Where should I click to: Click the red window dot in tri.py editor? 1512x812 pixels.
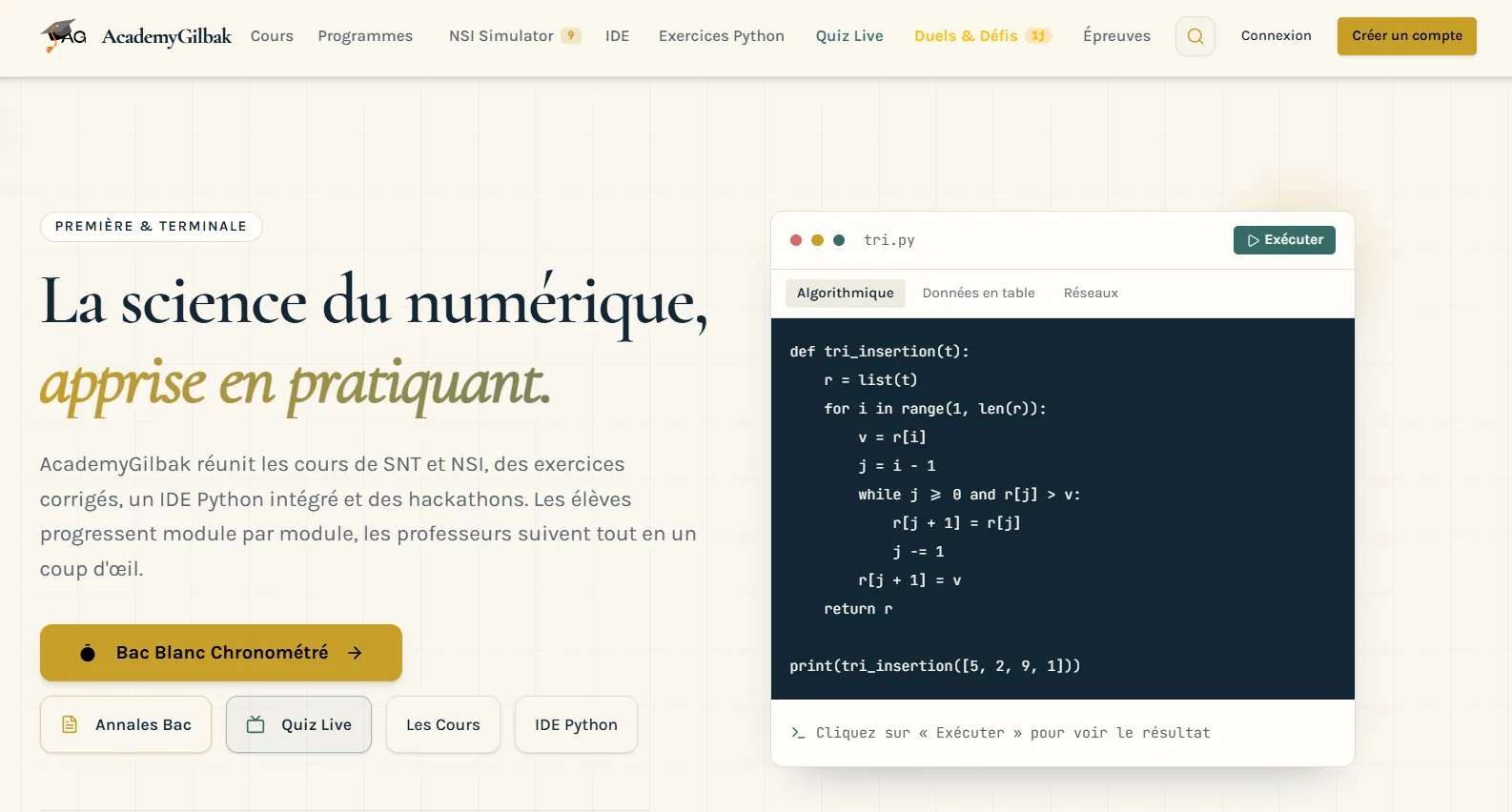tap(796, 240)
